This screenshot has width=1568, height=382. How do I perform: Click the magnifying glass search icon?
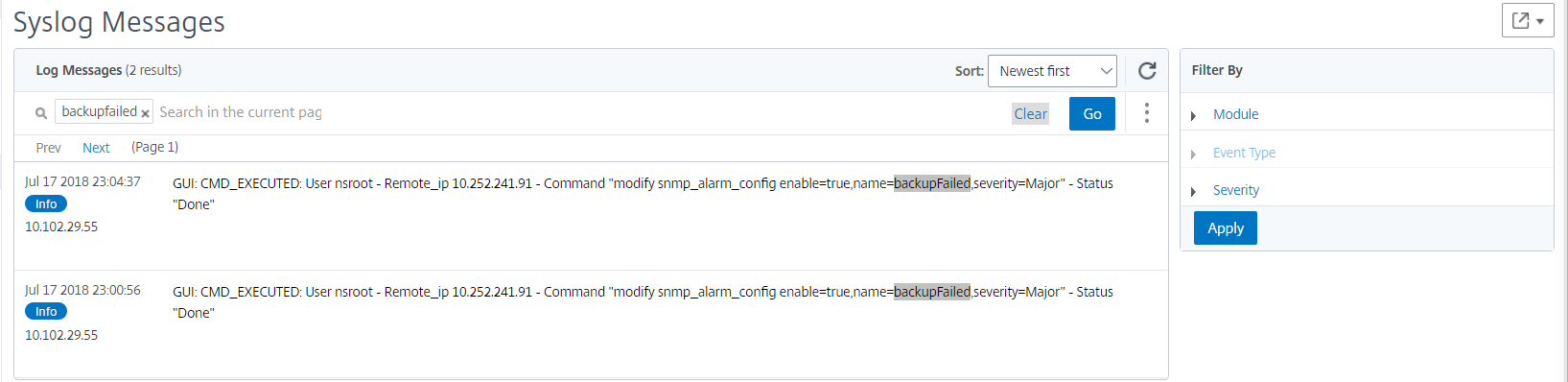(x=41, y=113)
